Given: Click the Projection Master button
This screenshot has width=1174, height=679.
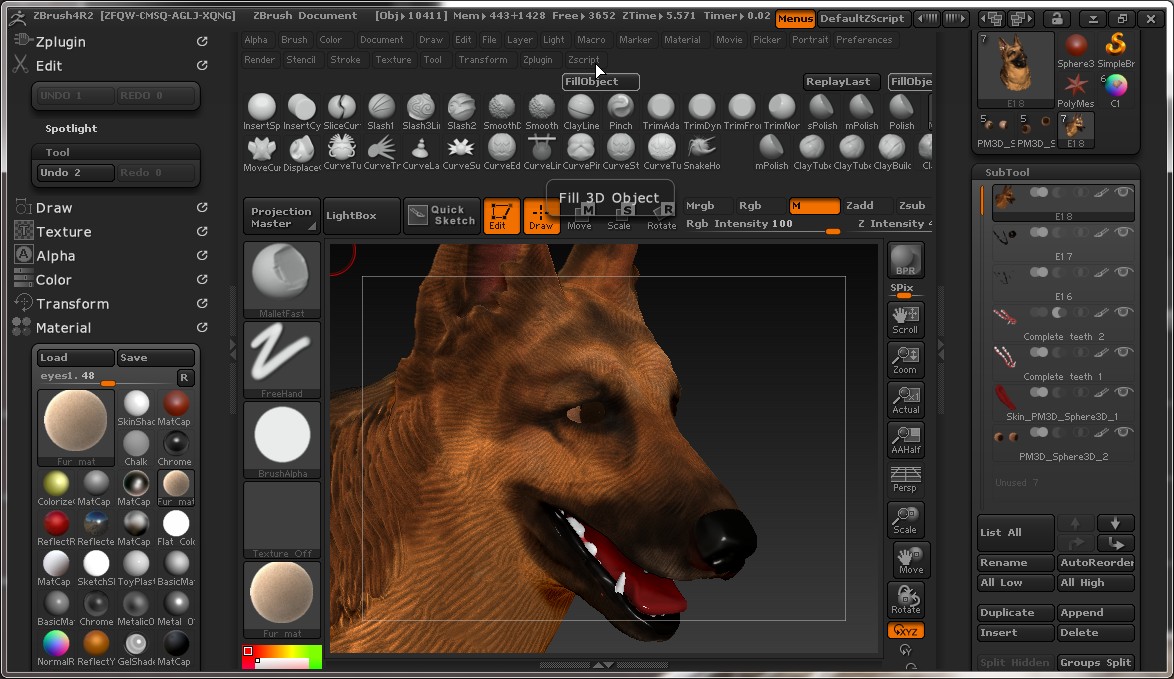Looking at the screenshot, I should [282, 216].
